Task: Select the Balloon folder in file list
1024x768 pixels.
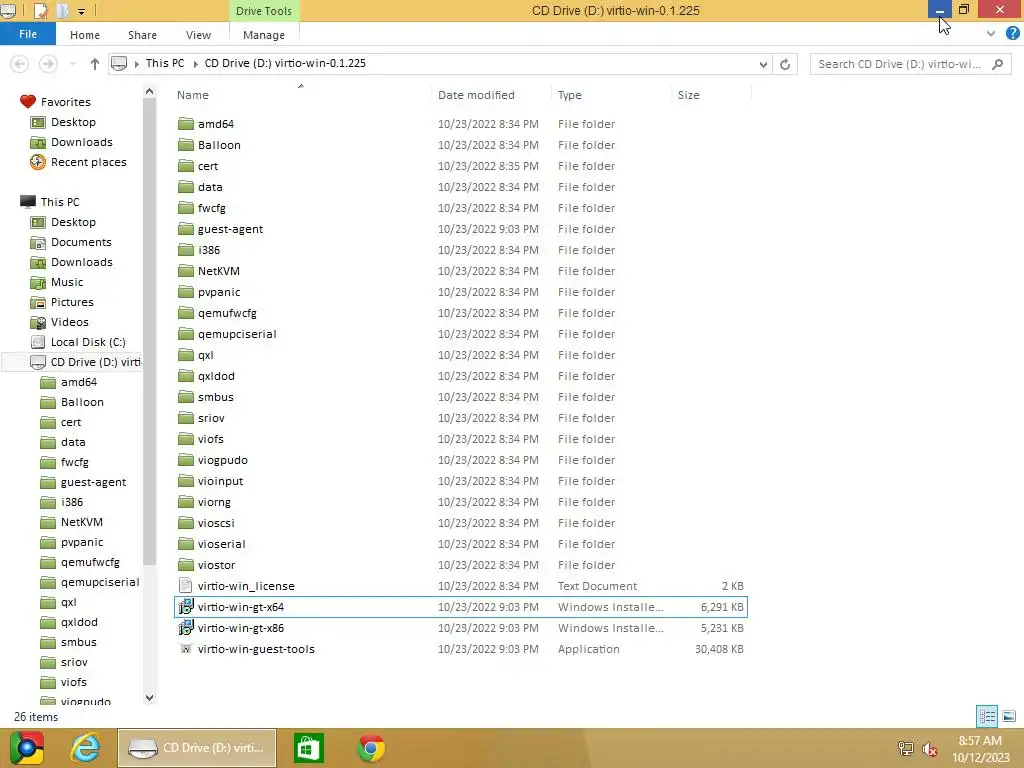Action: (219, 145)
